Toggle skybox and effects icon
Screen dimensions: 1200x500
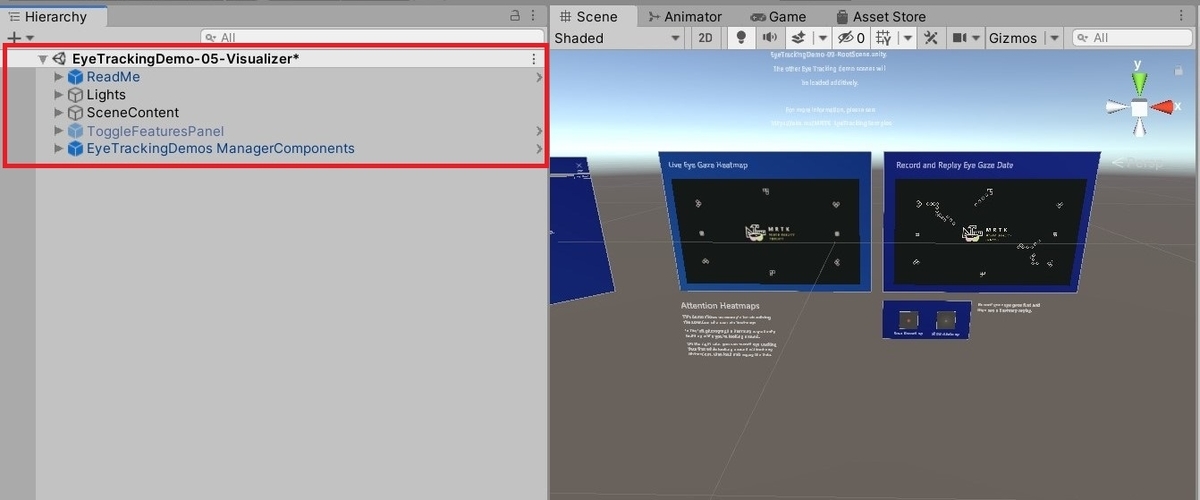[x=797, y=38]
